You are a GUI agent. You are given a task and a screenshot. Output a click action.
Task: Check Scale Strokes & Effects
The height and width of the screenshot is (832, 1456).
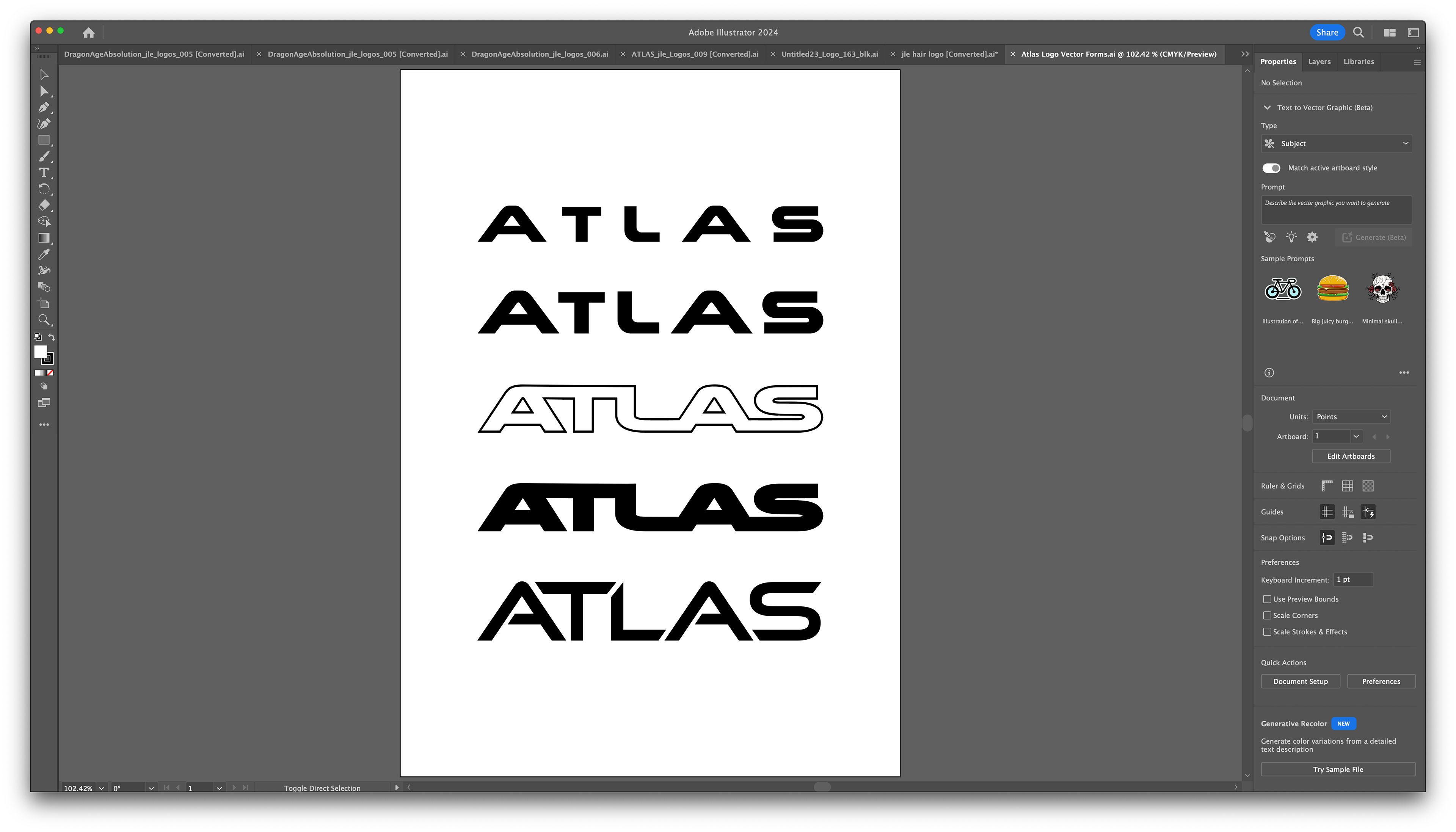[x=1267, y=632]
